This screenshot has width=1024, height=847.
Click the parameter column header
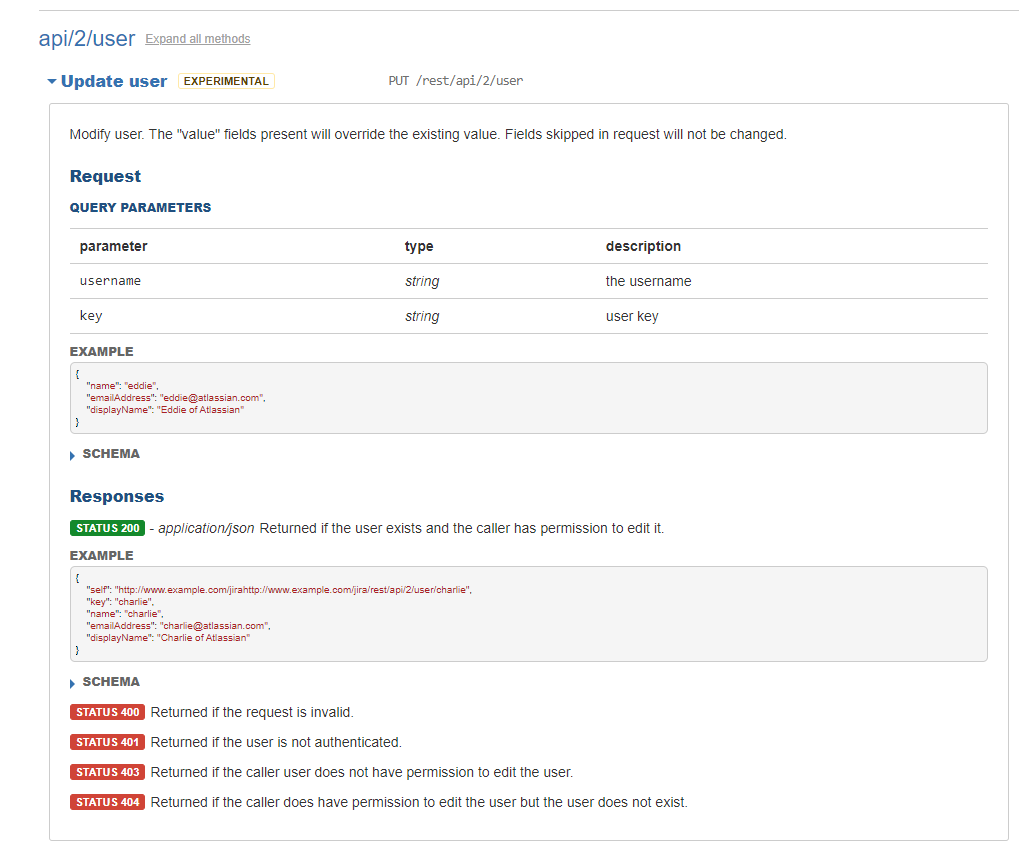click(114, 246)
